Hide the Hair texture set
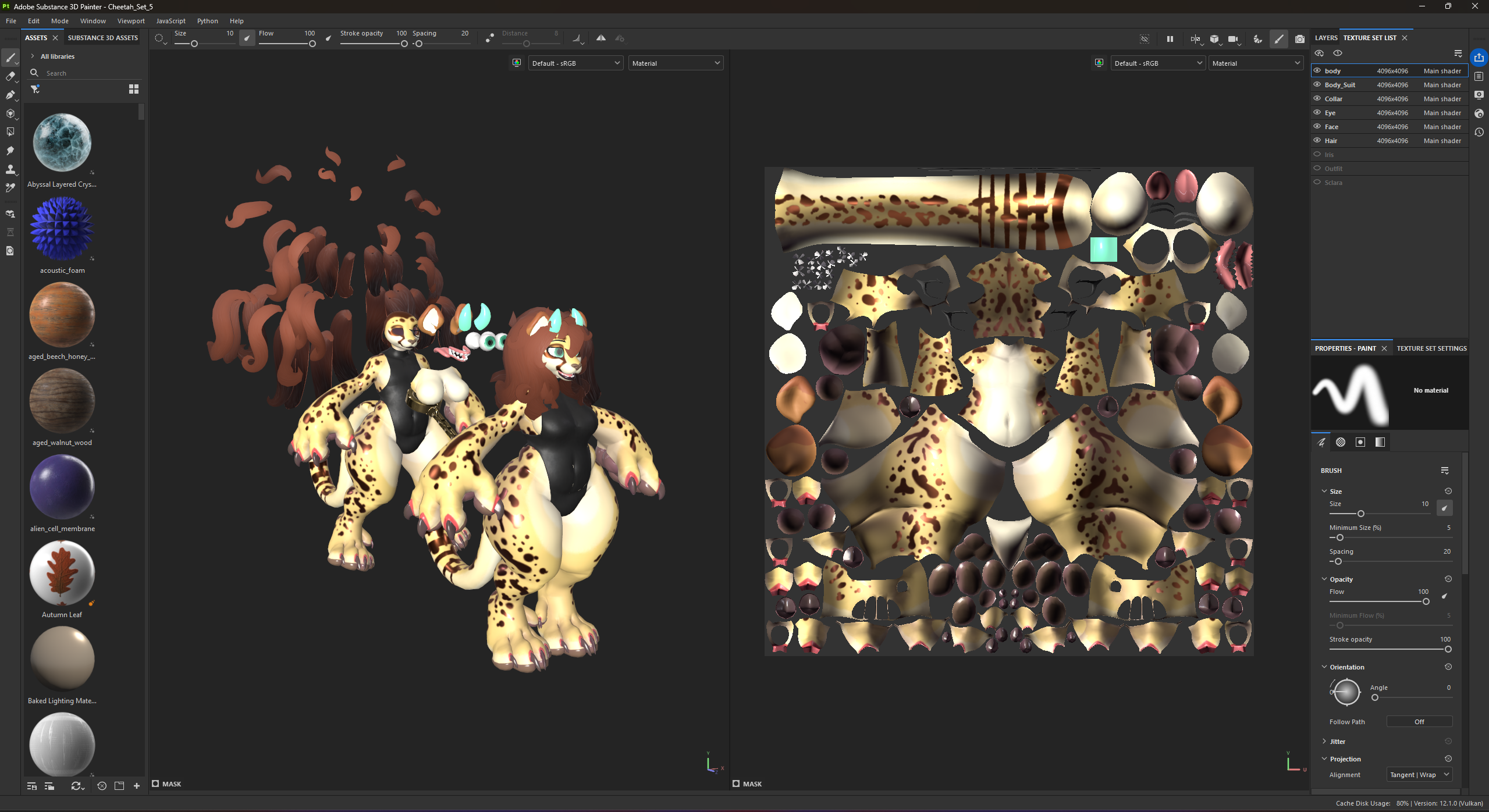 1317,141
